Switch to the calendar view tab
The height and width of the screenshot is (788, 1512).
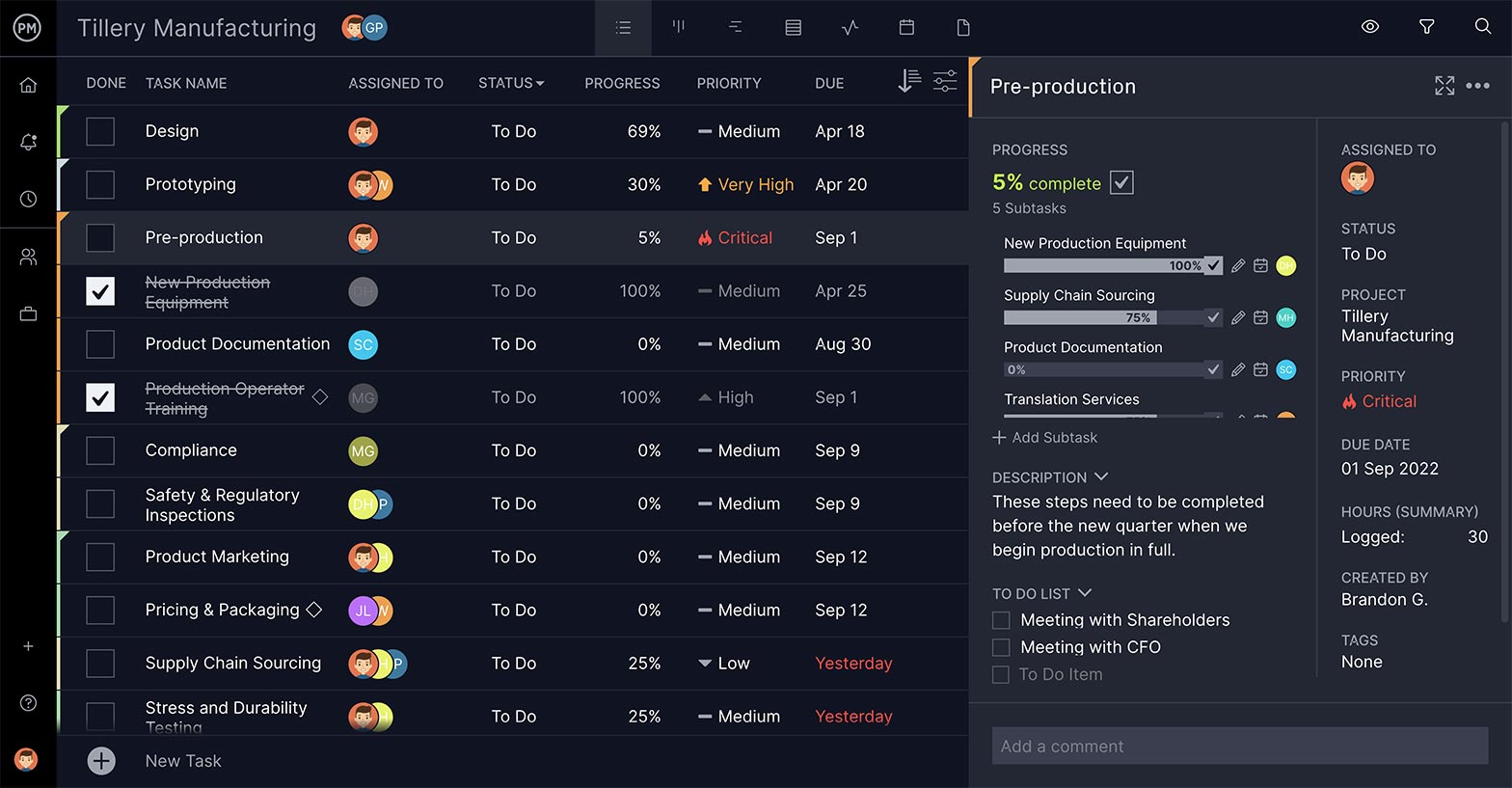tap(906, 28)
